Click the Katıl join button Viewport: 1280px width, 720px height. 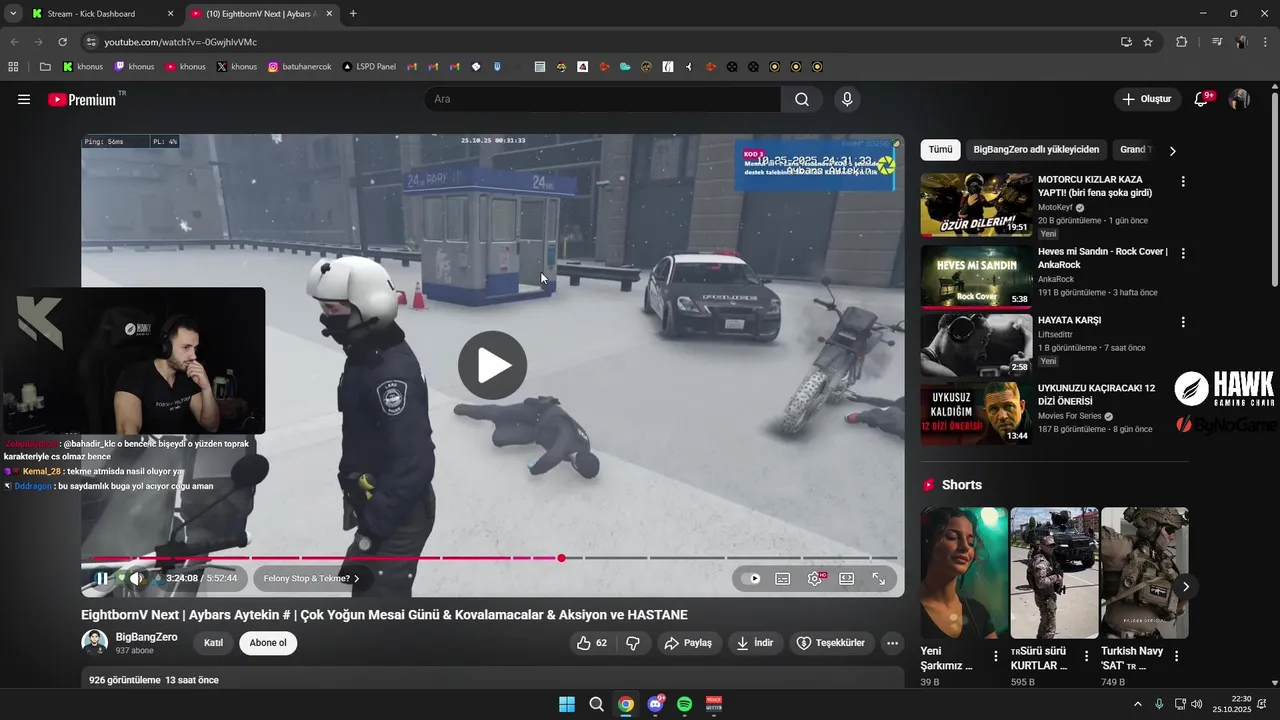[213, 643]
